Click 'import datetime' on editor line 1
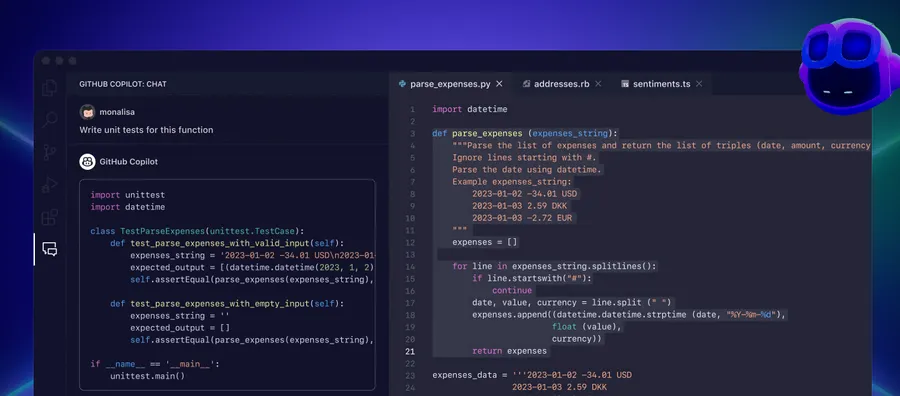900x396 pixels. pyautogui.click(x=470, y=109)
